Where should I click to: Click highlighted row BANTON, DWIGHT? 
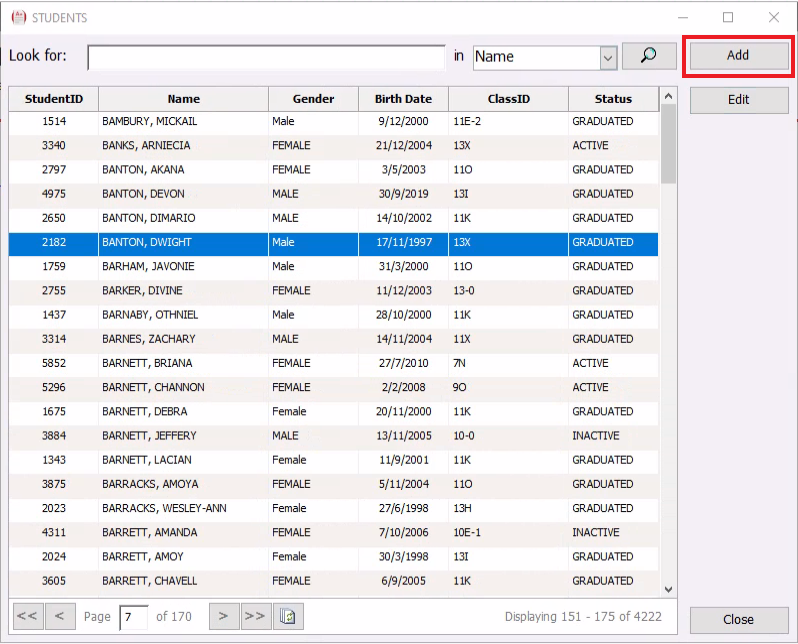[x=333, y=242]
